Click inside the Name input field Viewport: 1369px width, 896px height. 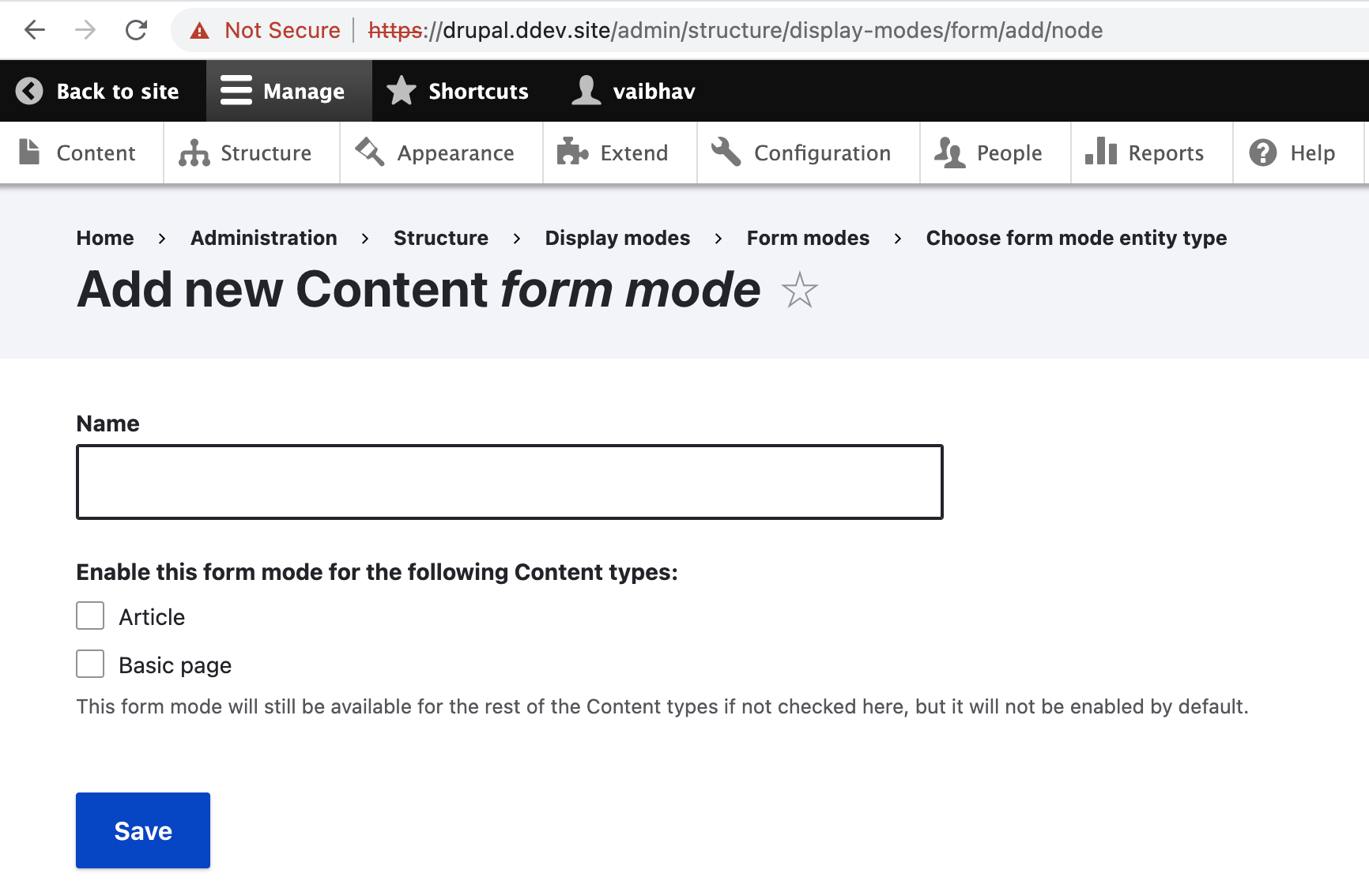pyautogui.click(x=509, y=481)
